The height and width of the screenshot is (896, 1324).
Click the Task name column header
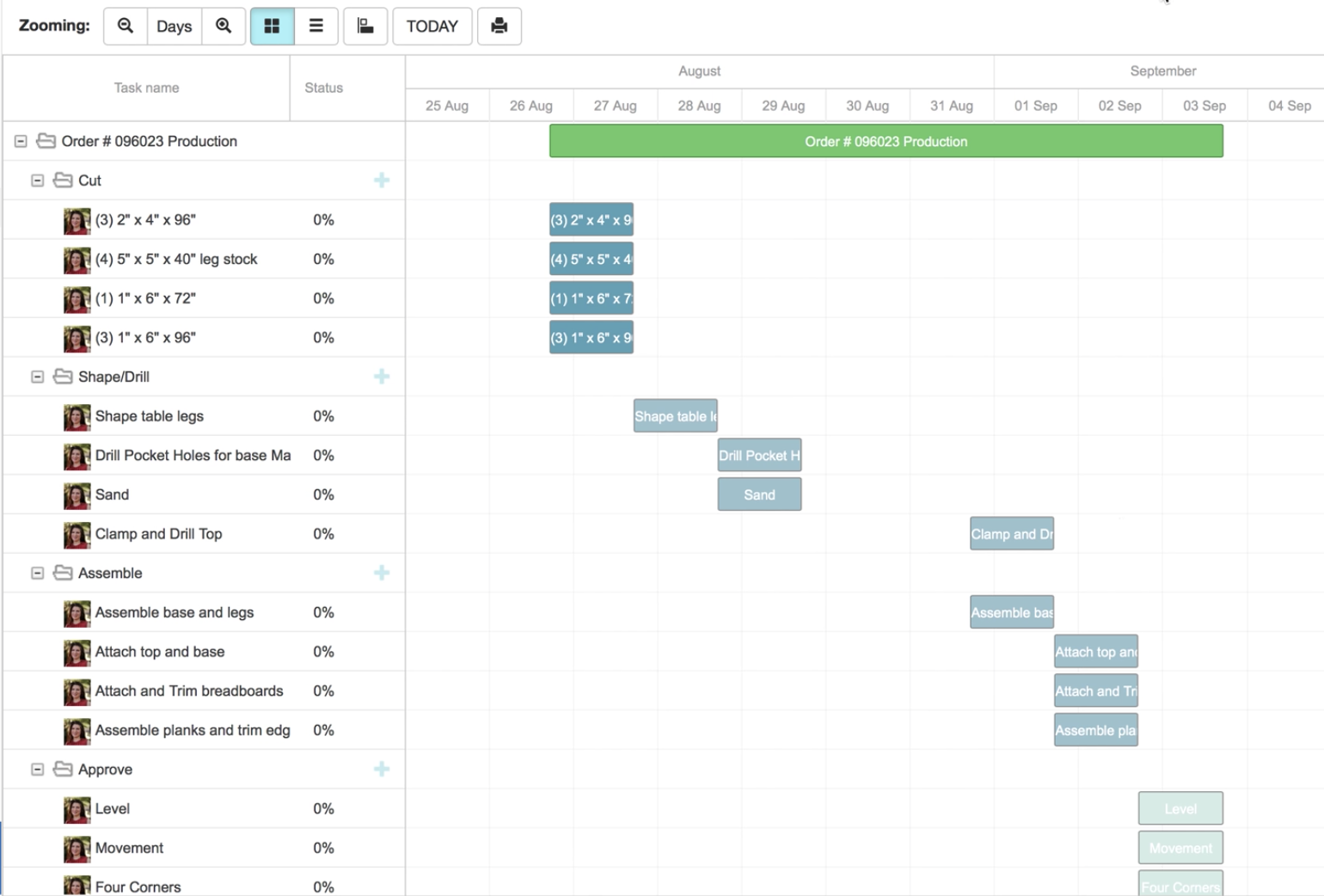pos(145,87)
